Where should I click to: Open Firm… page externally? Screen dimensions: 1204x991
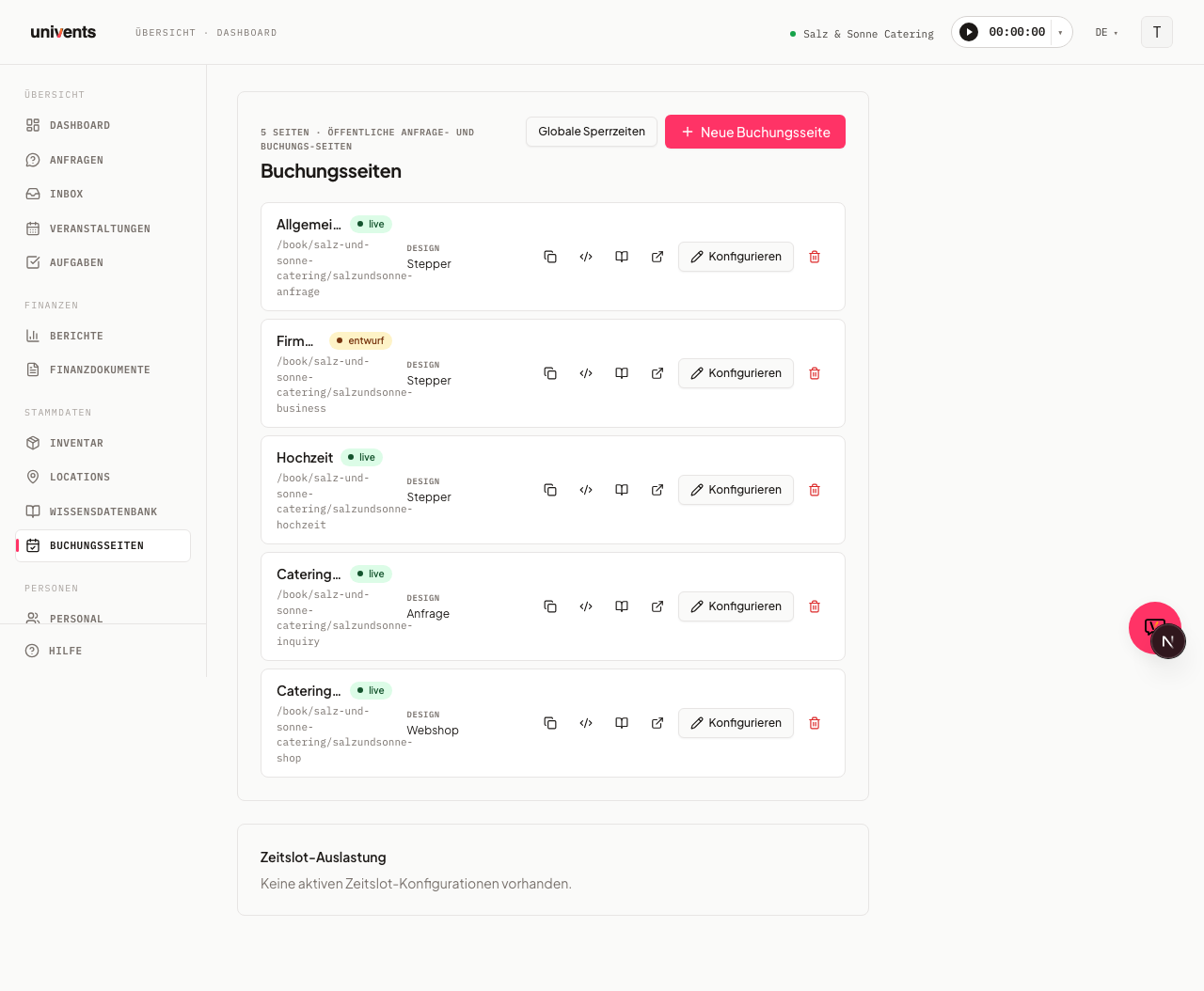657,373
